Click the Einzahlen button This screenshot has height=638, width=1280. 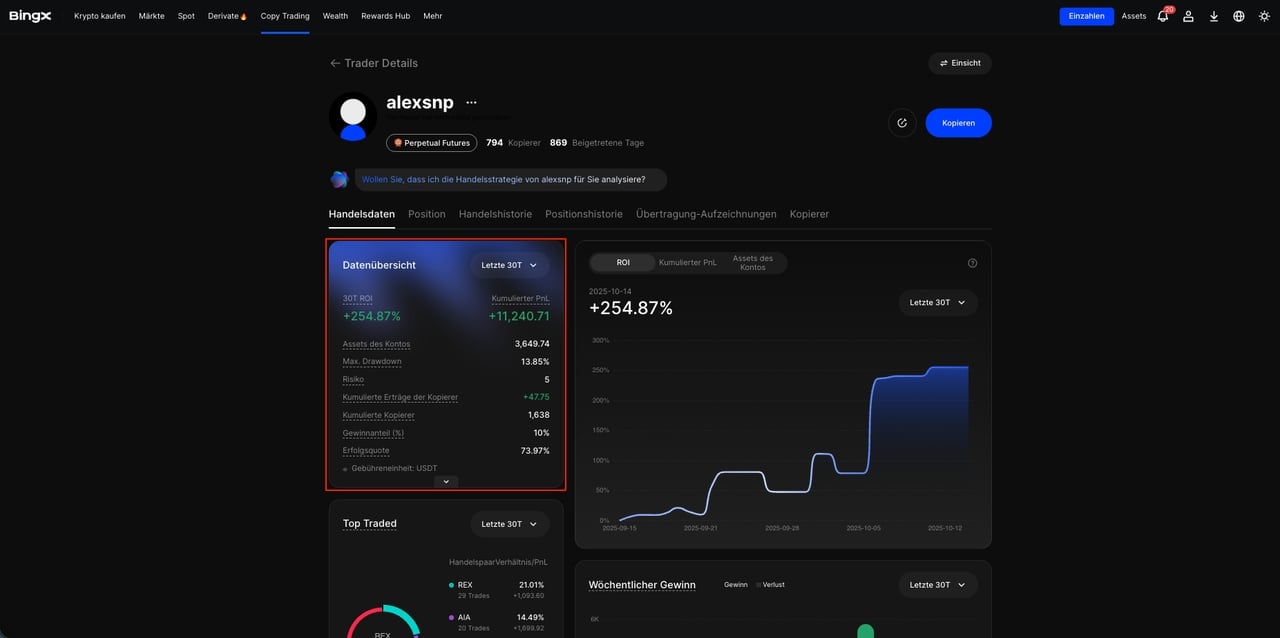pos(1086,16)
